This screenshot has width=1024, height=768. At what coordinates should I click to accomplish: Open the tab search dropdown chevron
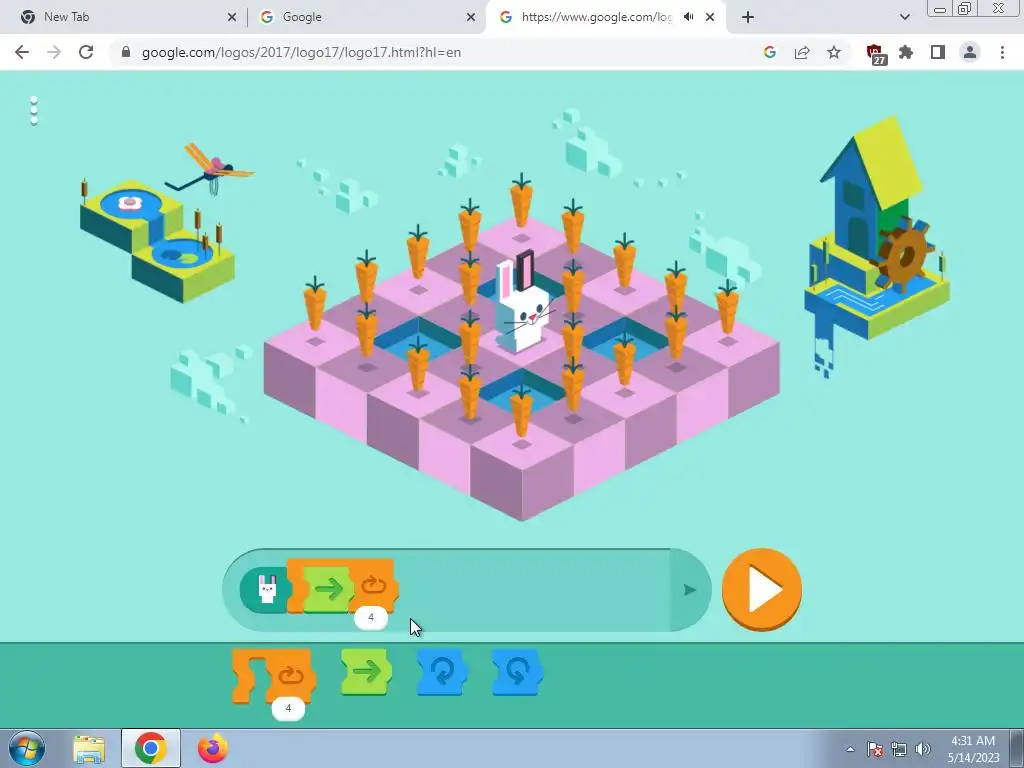tap(904, 17)
